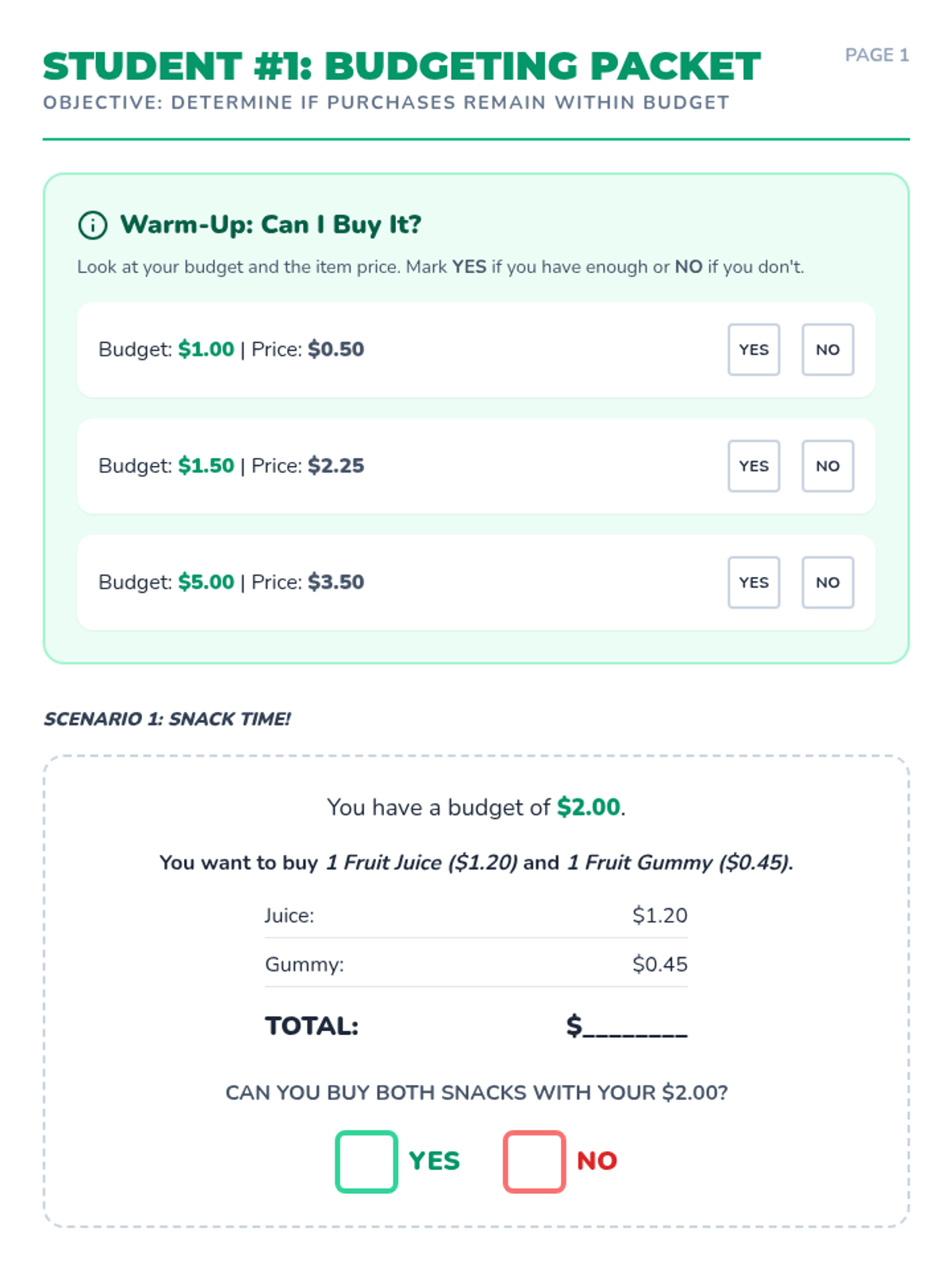The height and width of the screenshot is (1270, 952).
Task: Mark NO for $1.00 budget, $0.50 price
Action: 827,349
